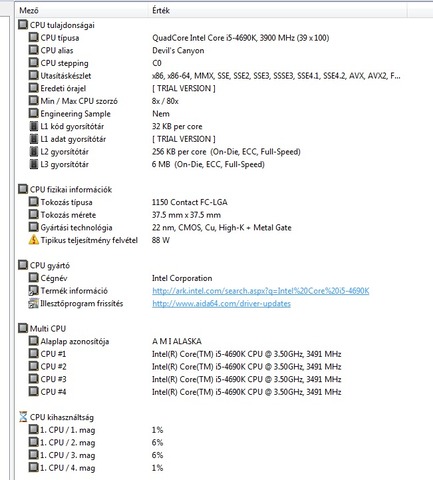The height and width of the screenshot is (480, 433).
Task: Select the instruction set value starting with x86
Action: coord(276,76)
